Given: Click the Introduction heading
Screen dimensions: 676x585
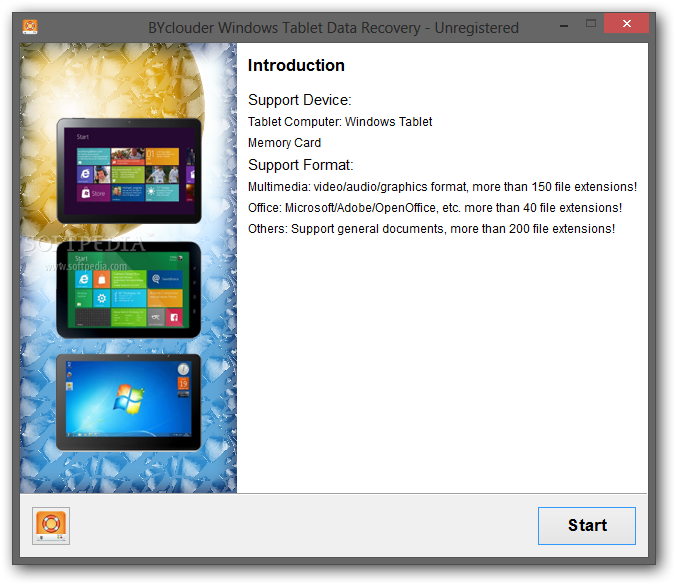Looking at the screenshot, I should click(296, 66).
